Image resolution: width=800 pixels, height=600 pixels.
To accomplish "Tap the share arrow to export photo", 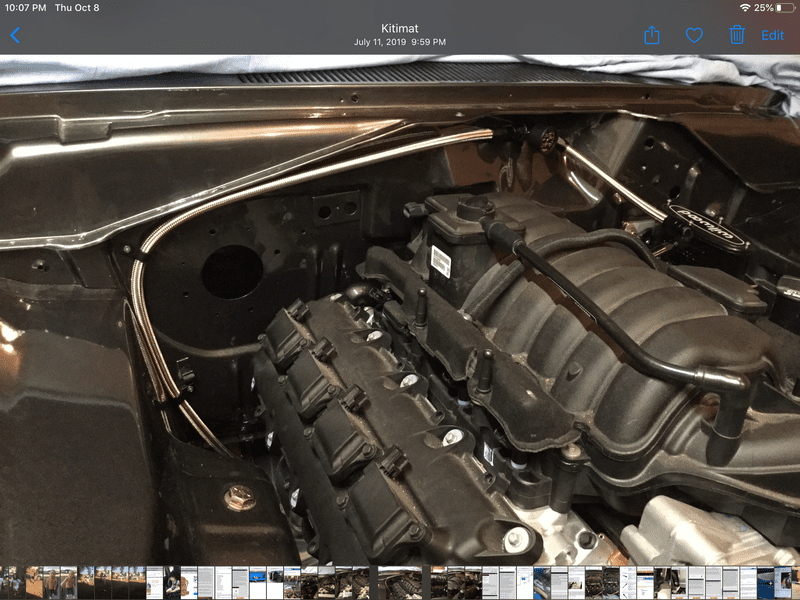I will pos(654,36).
